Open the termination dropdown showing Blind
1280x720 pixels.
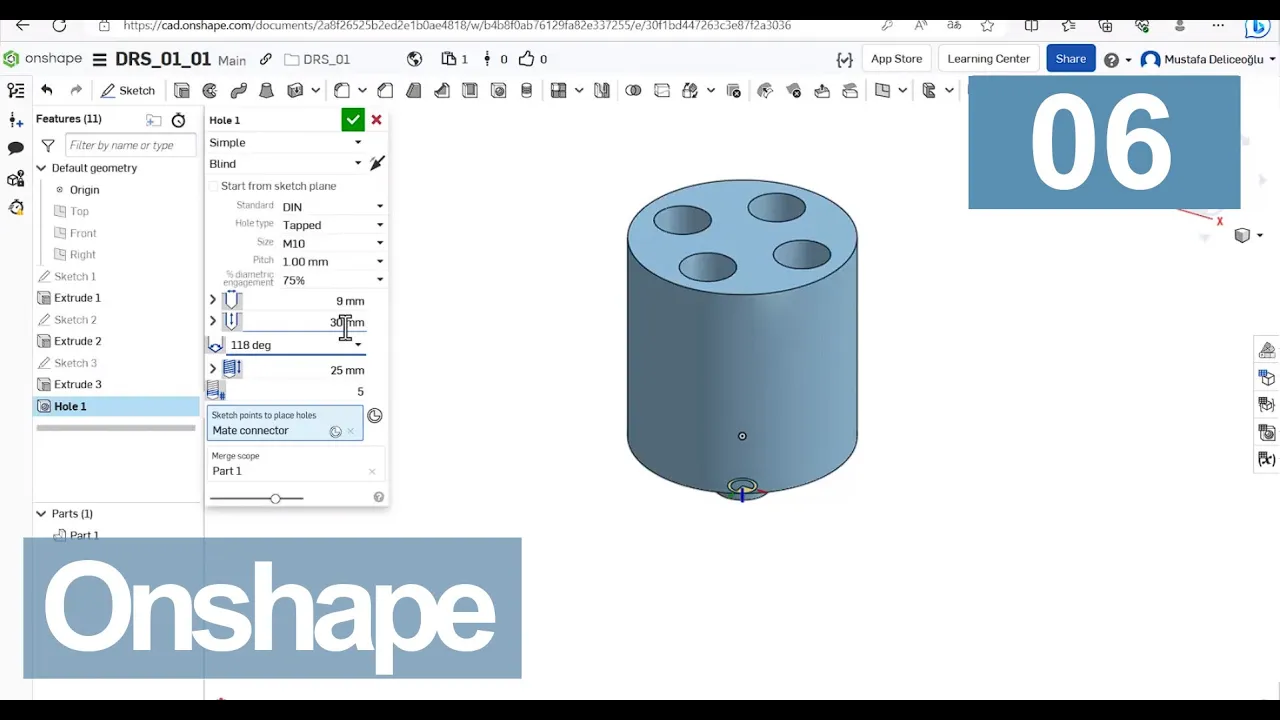pyautogui.click(x=285, y=164)
